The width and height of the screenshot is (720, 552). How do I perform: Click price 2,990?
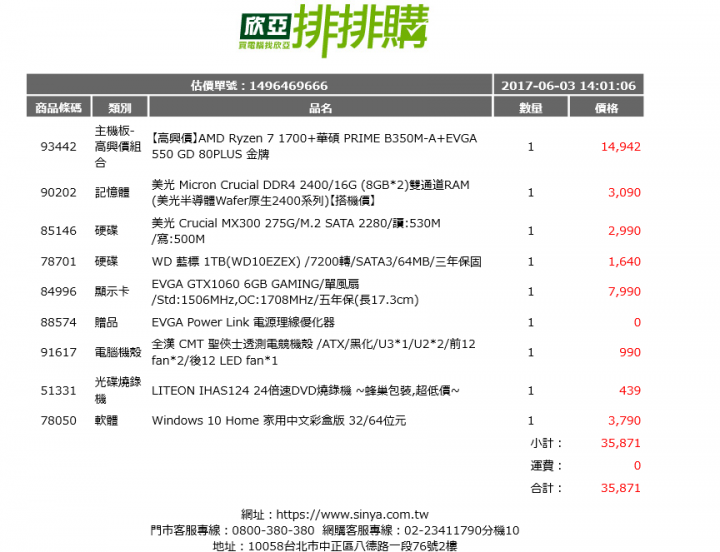tap(624, 231)
